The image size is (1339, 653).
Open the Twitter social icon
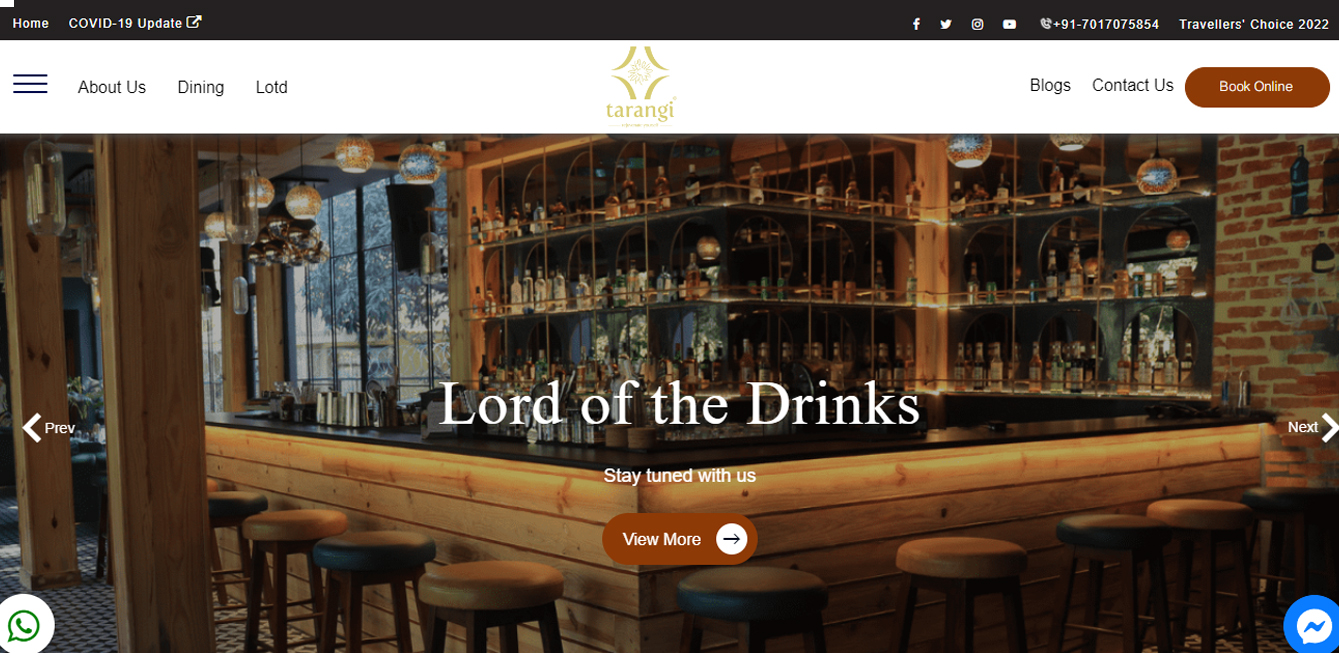[946, 24]
